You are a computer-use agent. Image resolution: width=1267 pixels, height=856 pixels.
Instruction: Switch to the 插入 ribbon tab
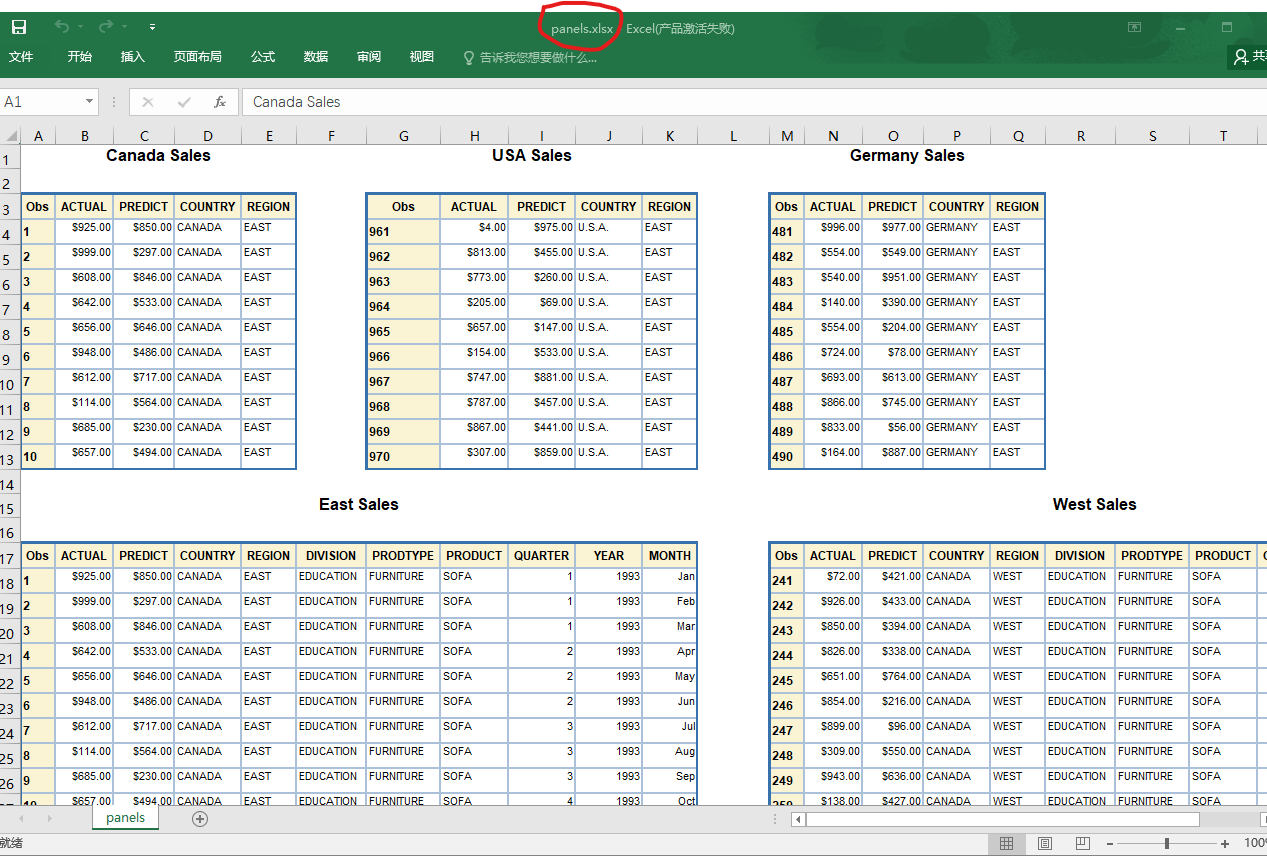point(132,57)
